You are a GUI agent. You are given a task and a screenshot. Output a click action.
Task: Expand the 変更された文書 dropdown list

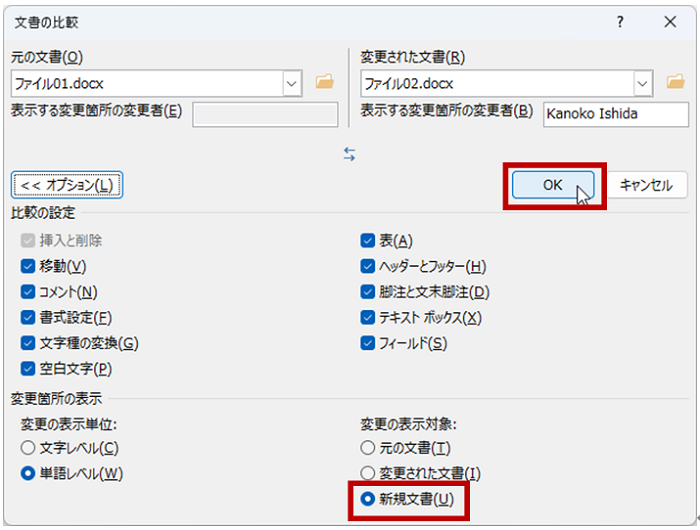tap(642, 83)
